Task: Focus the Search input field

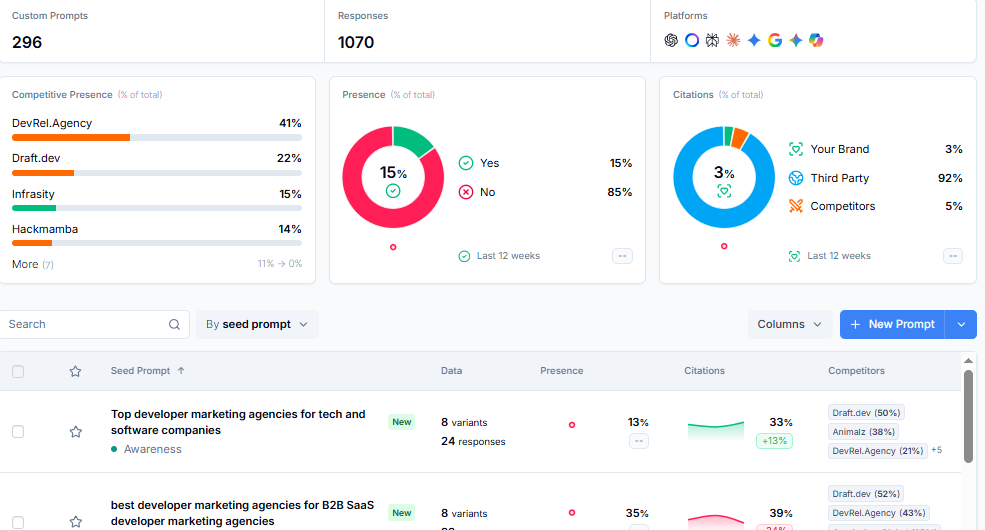Action: (x=85, y=325)
